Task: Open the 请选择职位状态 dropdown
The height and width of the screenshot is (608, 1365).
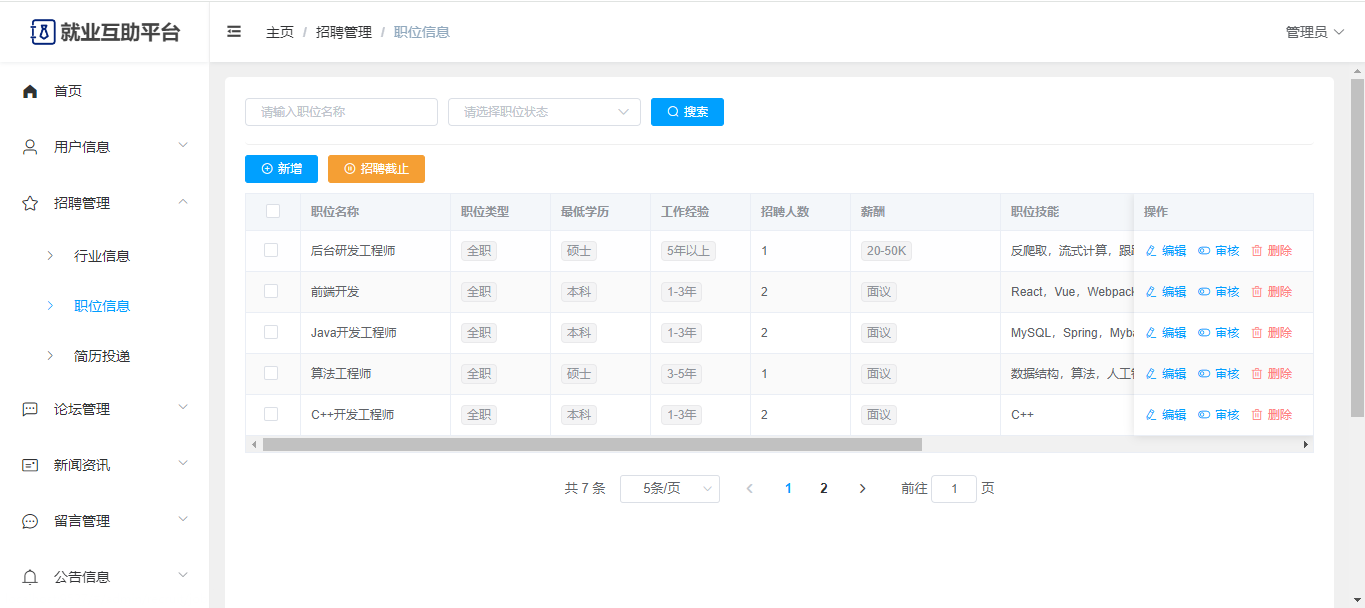Action: [x=544, y=112]
